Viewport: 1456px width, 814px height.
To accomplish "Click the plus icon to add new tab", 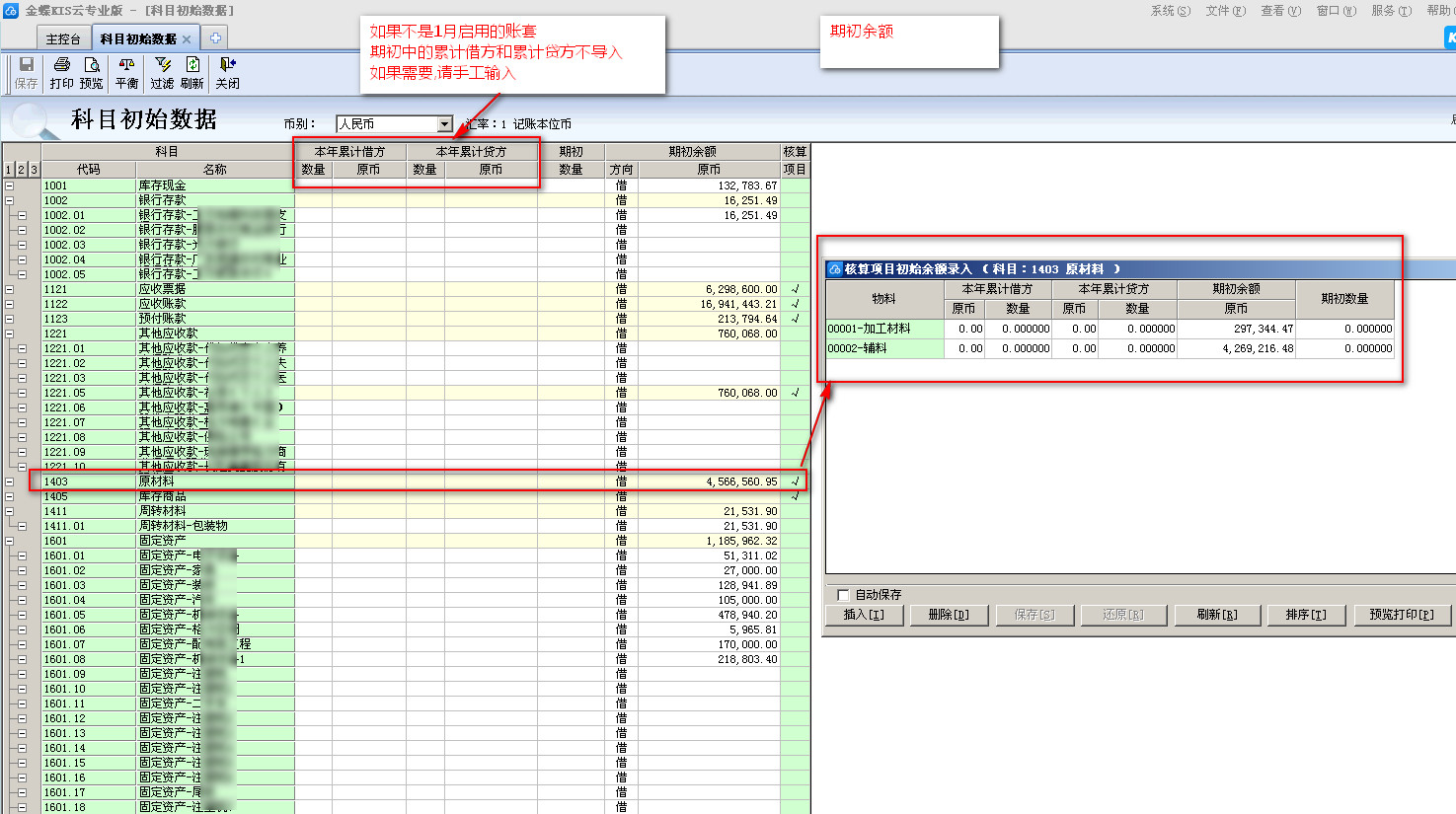I will [215, 38].
